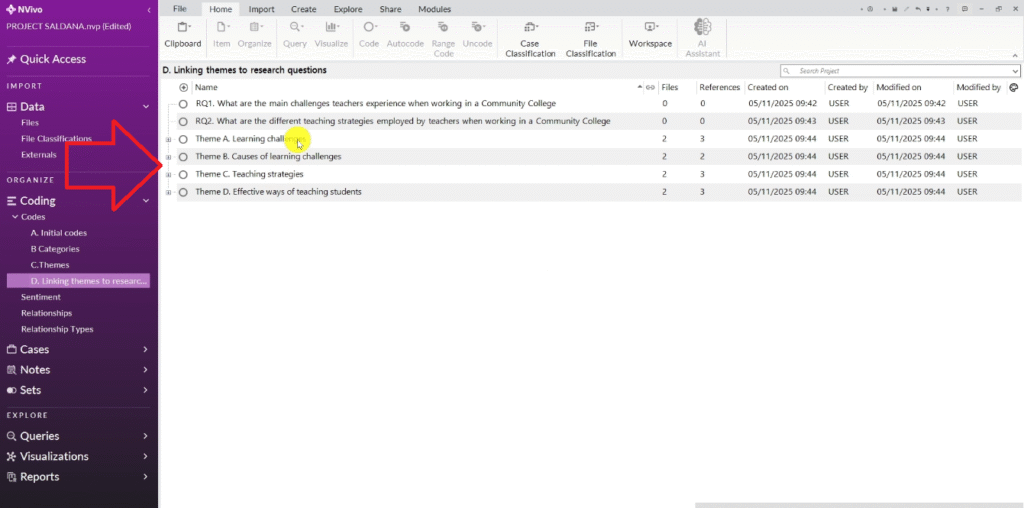Open the Search Project dropdown arrow

coord(1015,72)
